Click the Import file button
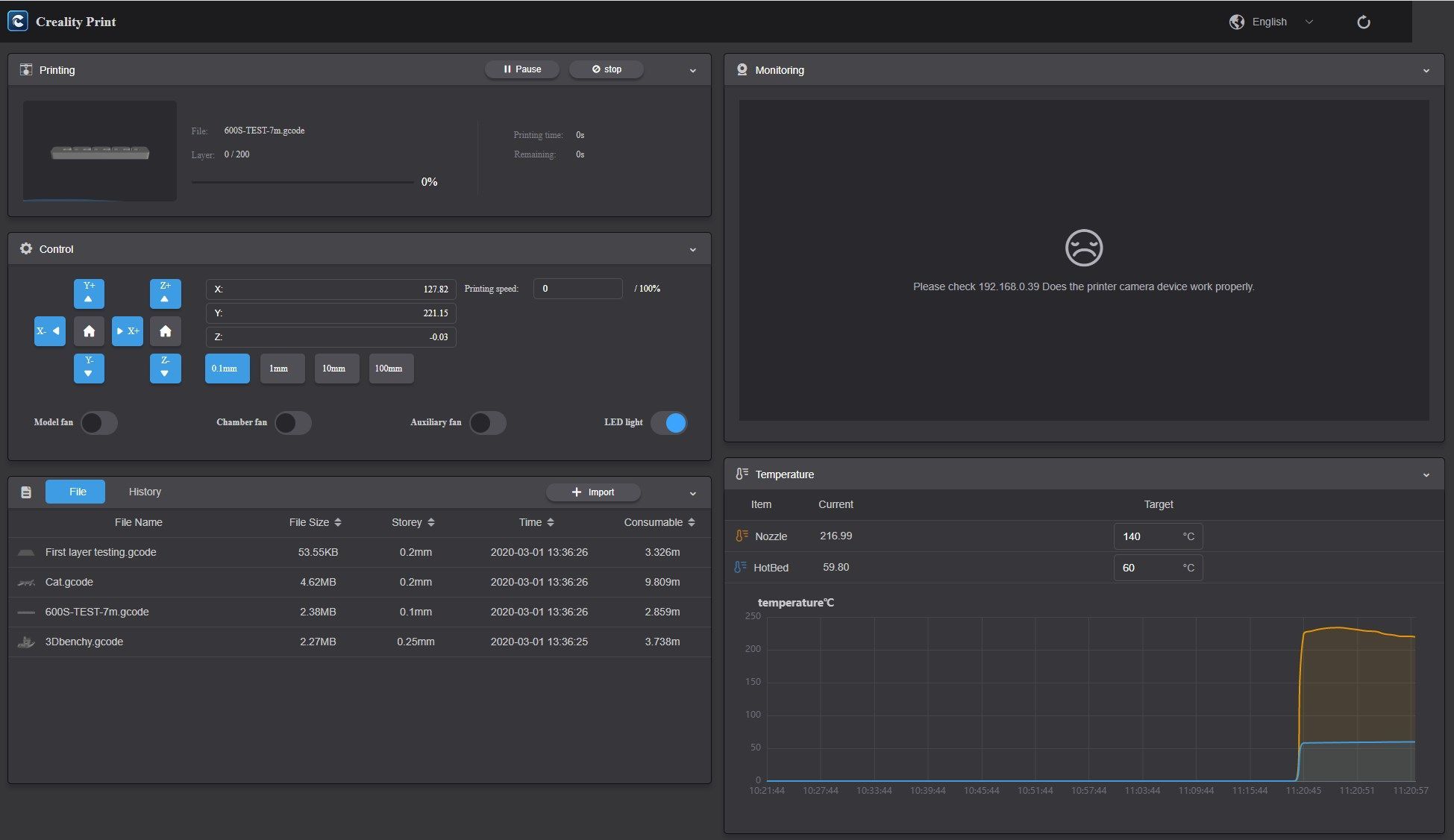The height and width of the screenshot is (840, 1454). pos(592,492)
